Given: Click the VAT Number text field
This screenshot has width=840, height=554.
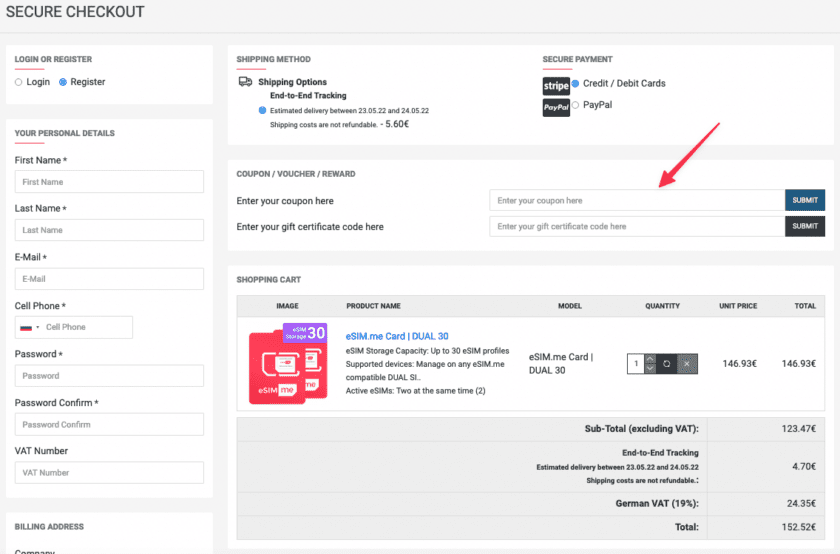Looking at the screenshot, I should (x=109, y=472).
